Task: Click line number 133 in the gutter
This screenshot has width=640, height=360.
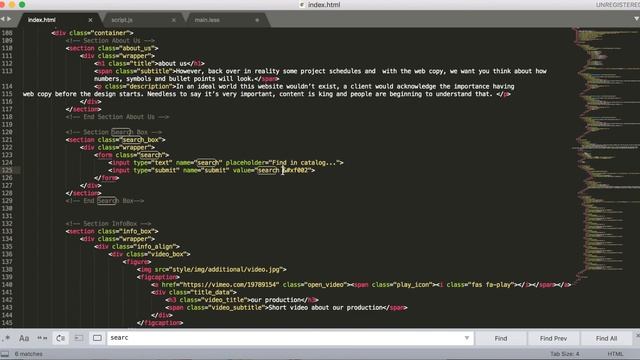Action: pyautogui.click(x=7, y=231)
